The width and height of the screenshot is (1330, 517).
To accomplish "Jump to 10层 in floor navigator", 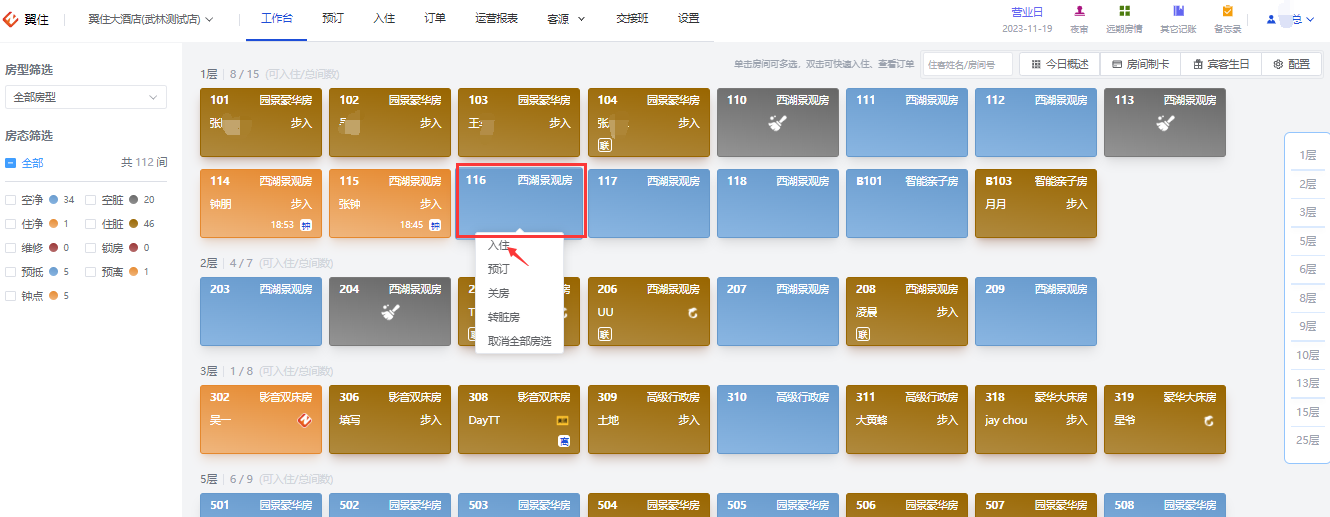I will (x=1307, y=355).
